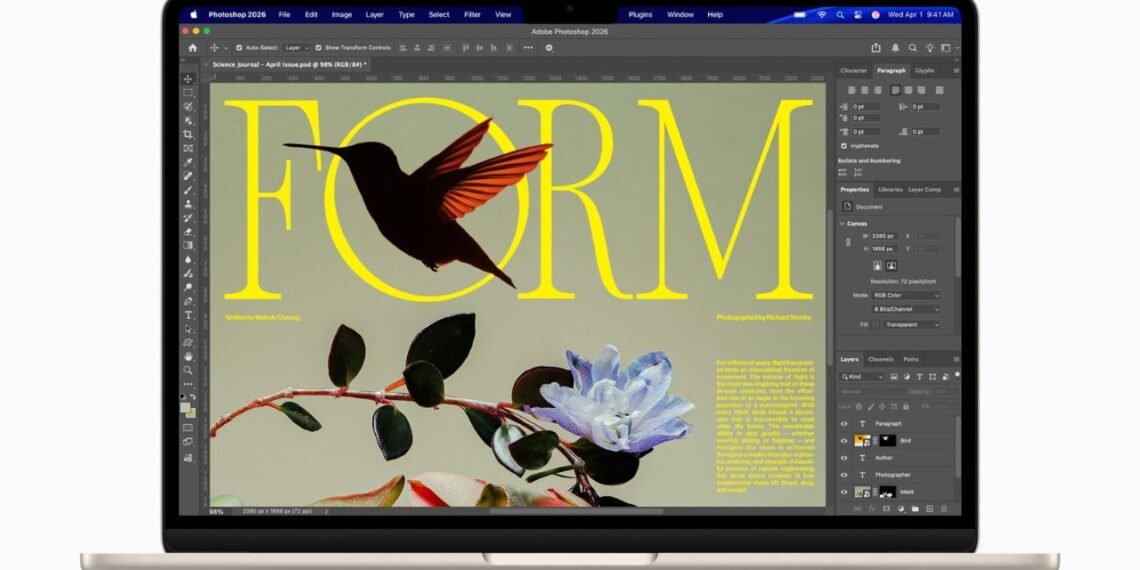Viewport: 1140px width, 570px height.
Task: Click the Home icon in options bar
Action: click(x=193, y=48)
